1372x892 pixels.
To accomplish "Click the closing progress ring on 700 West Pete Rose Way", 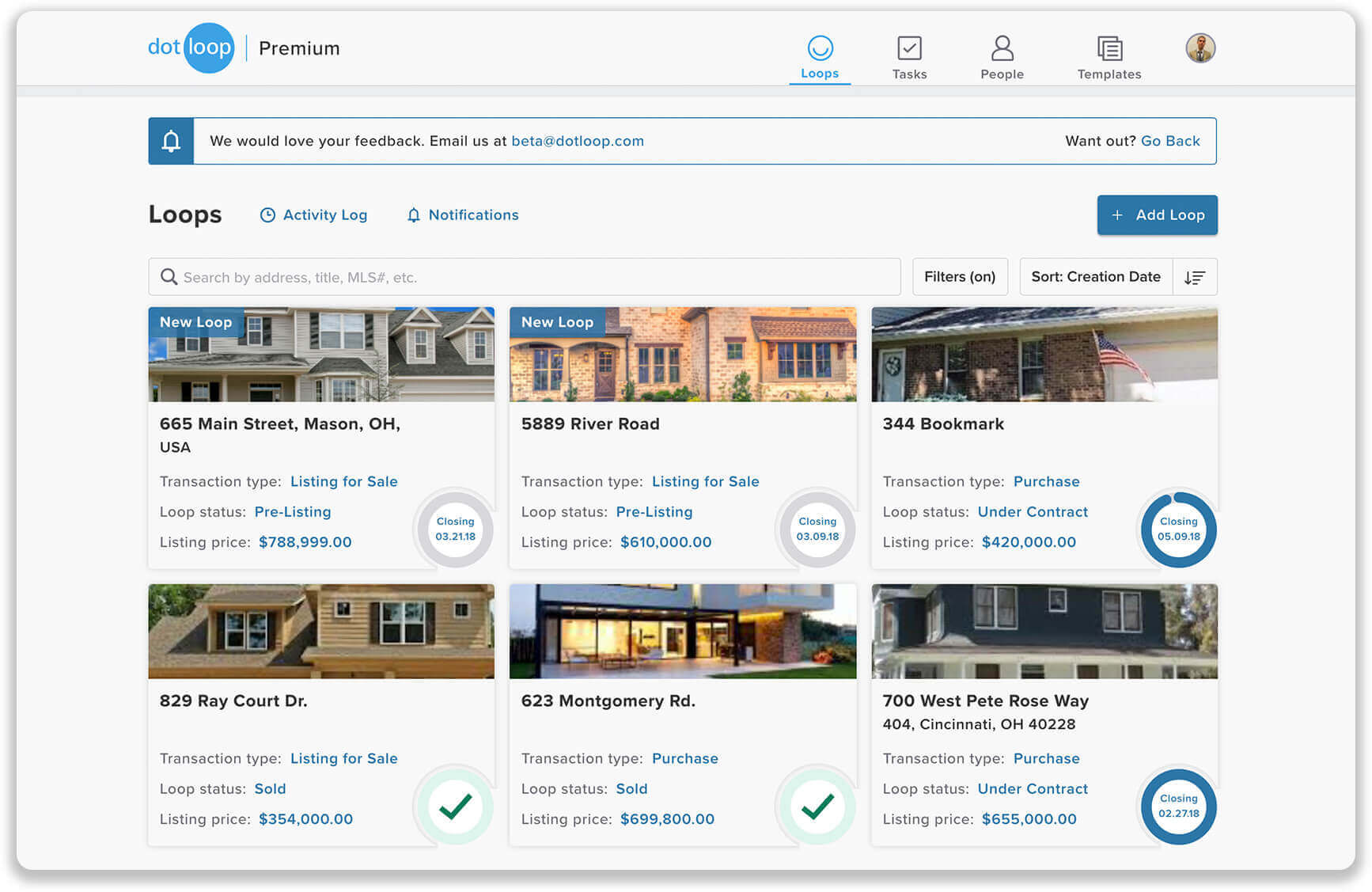I will [x=1178, y=806].
